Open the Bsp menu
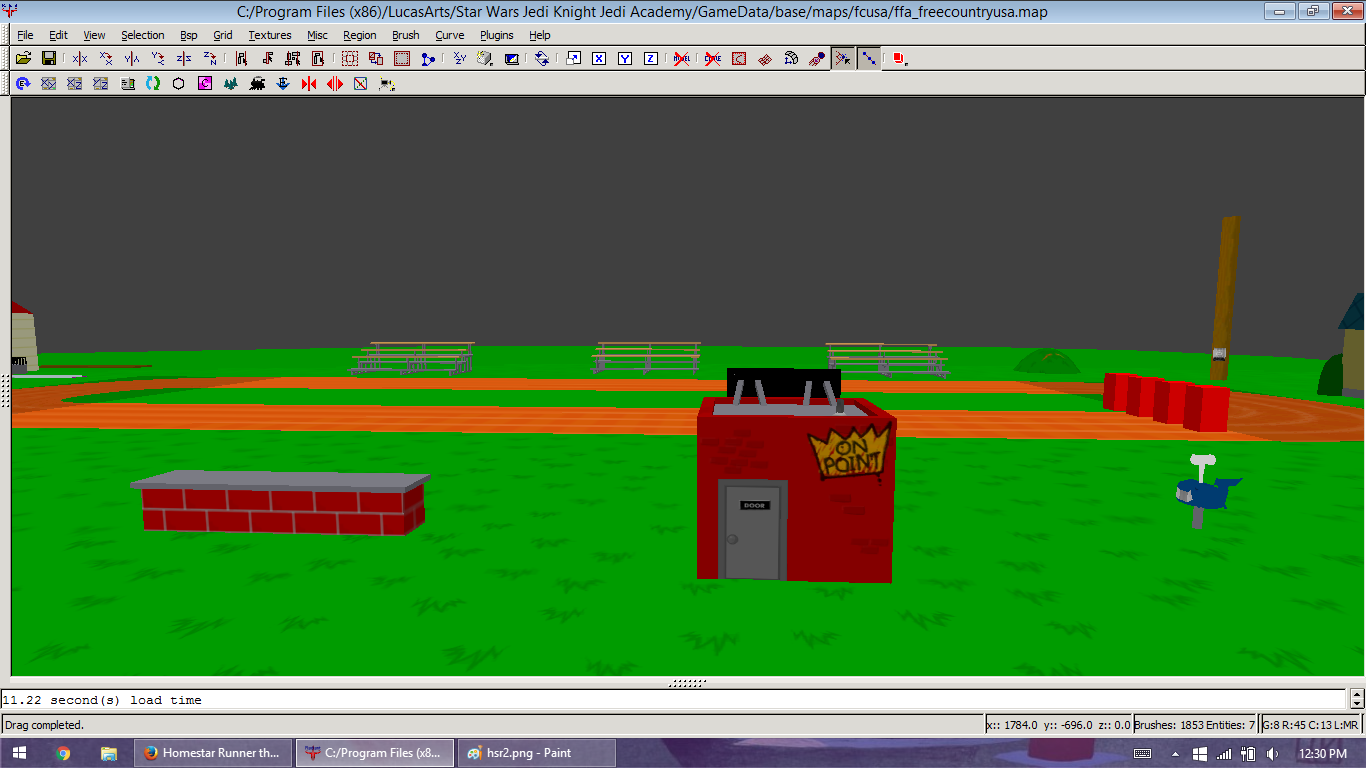 [x=189, y=35]
